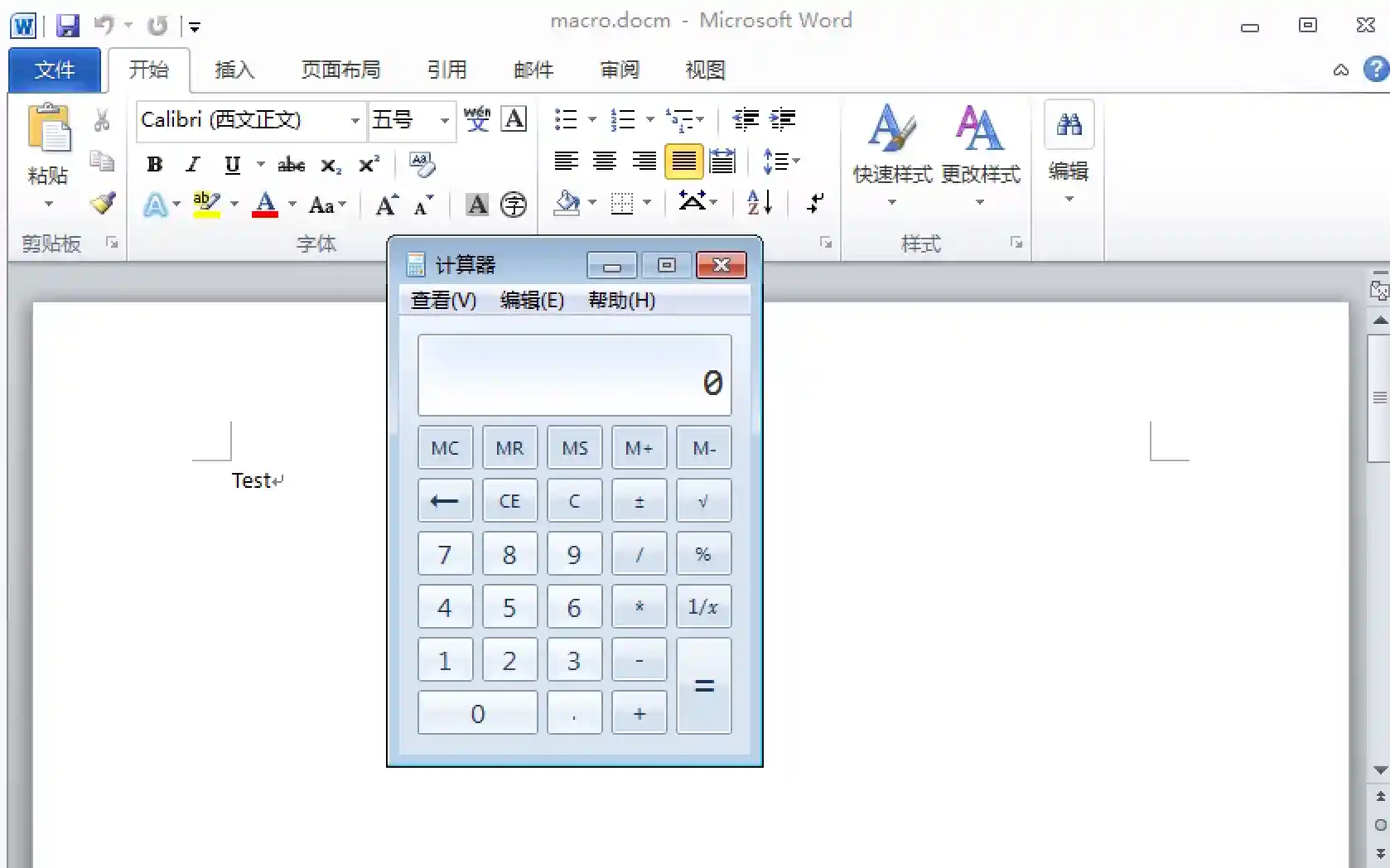The height and width of the screenshot is (868, 1390).
Task: Click the Calculator display field
Action: point(575,375)
